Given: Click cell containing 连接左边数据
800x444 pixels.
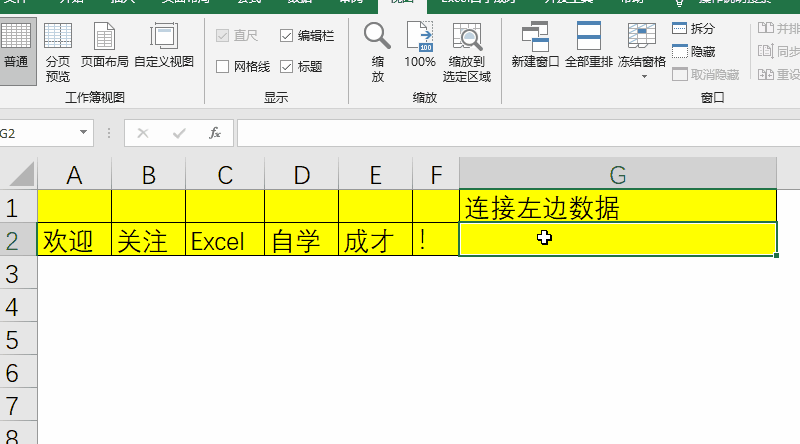Looking at the screenshot, I should 618,206.
